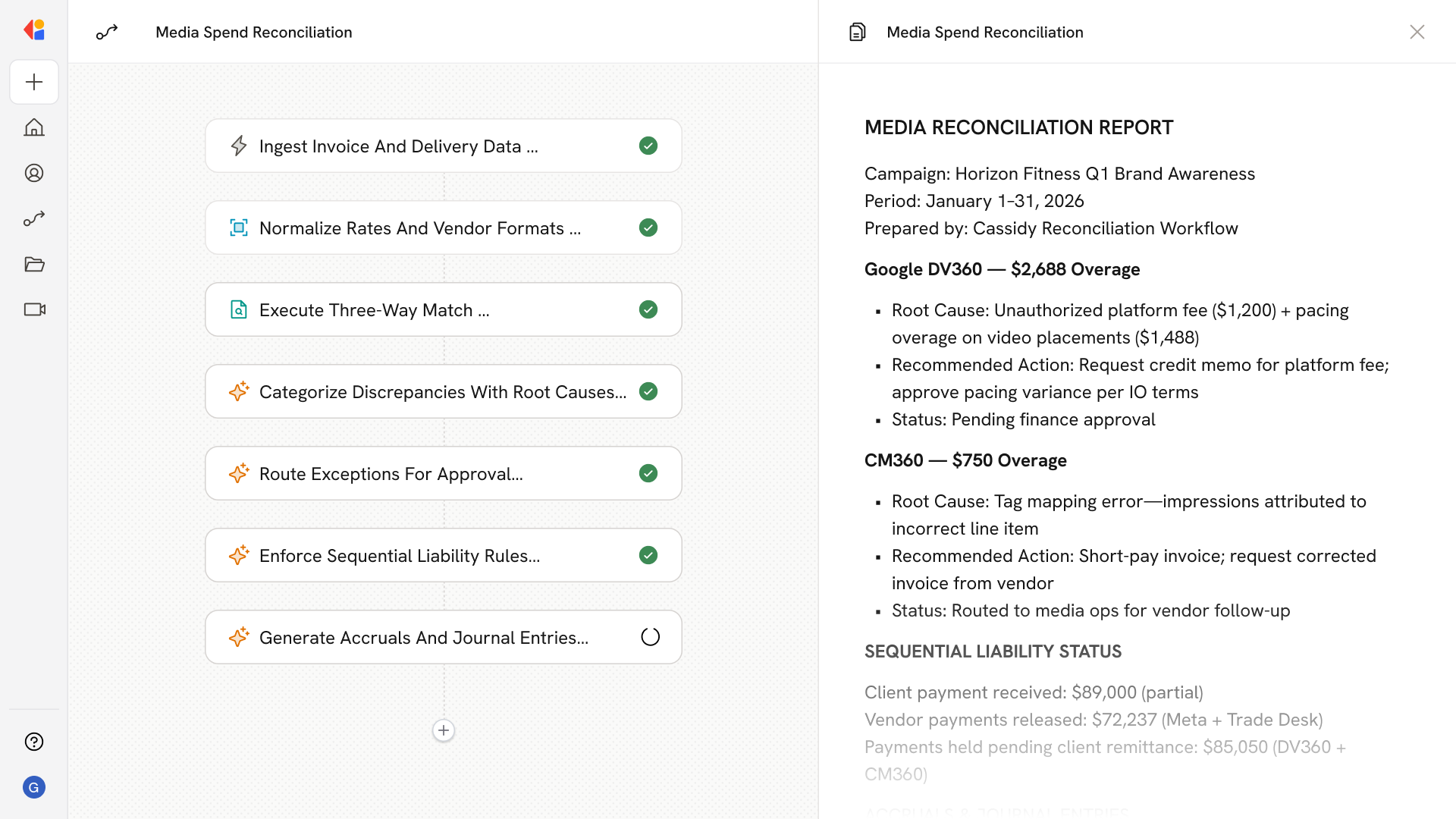This screenshot has height=819, width=1456.
Task: Click green checkmark on Categorize Discrepancies step
Action: (x=648, y=391)
